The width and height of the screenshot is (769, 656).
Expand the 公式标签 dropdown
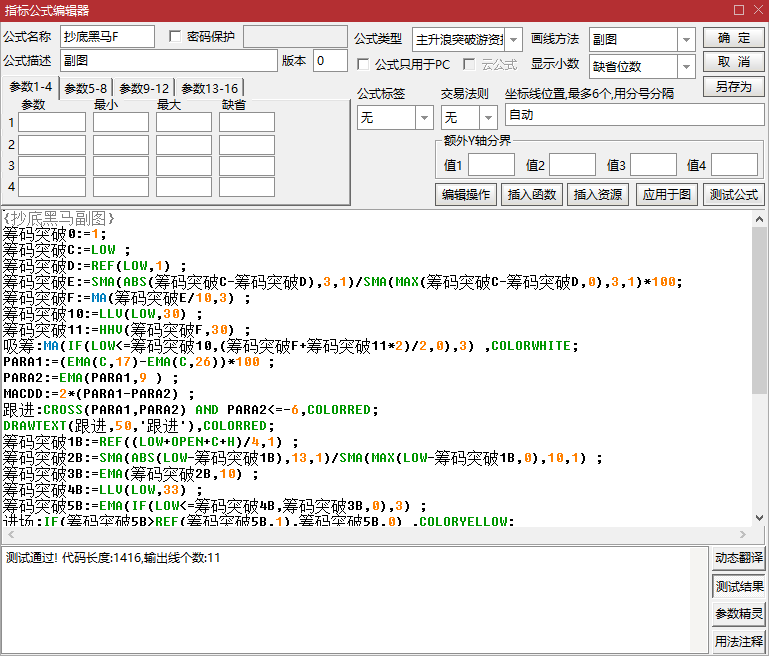click(424, 117)
